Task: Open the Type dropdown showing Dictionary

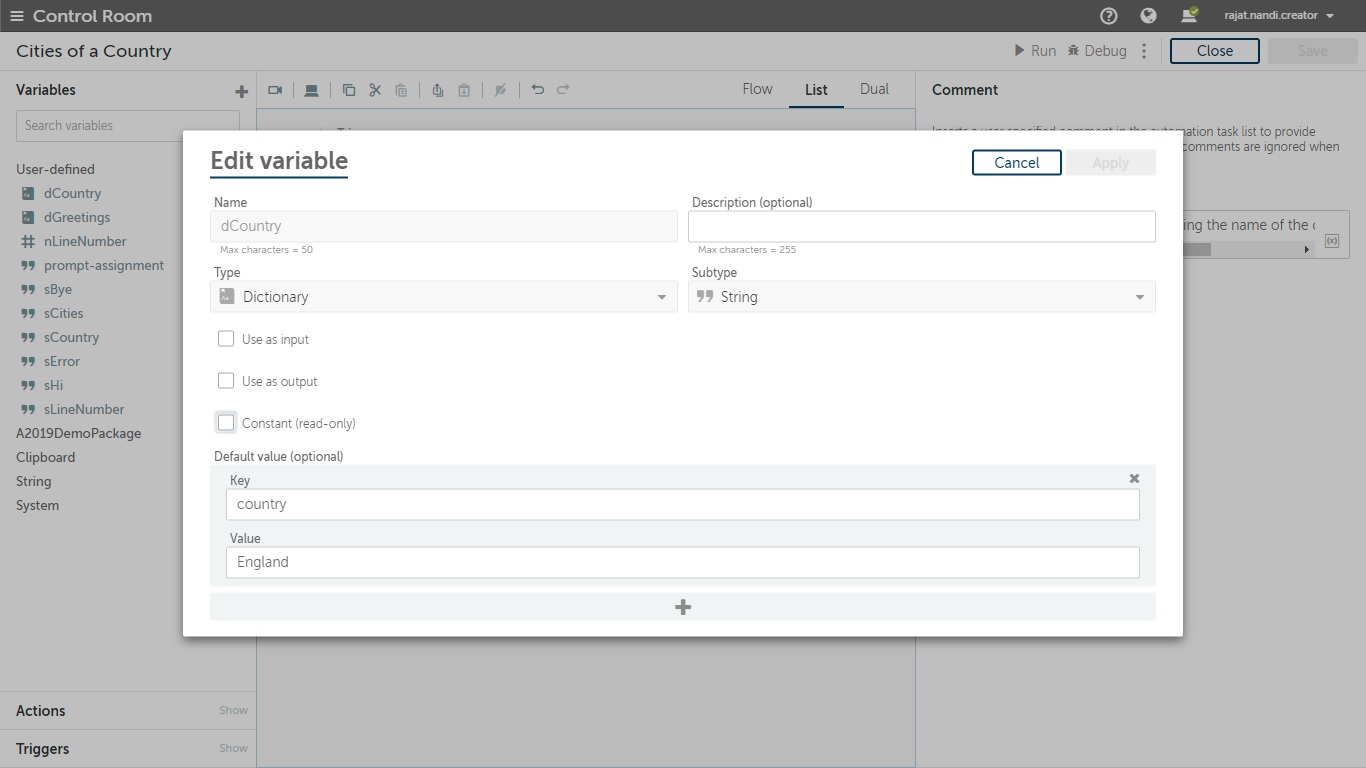Action: click(x=443, y=297)
